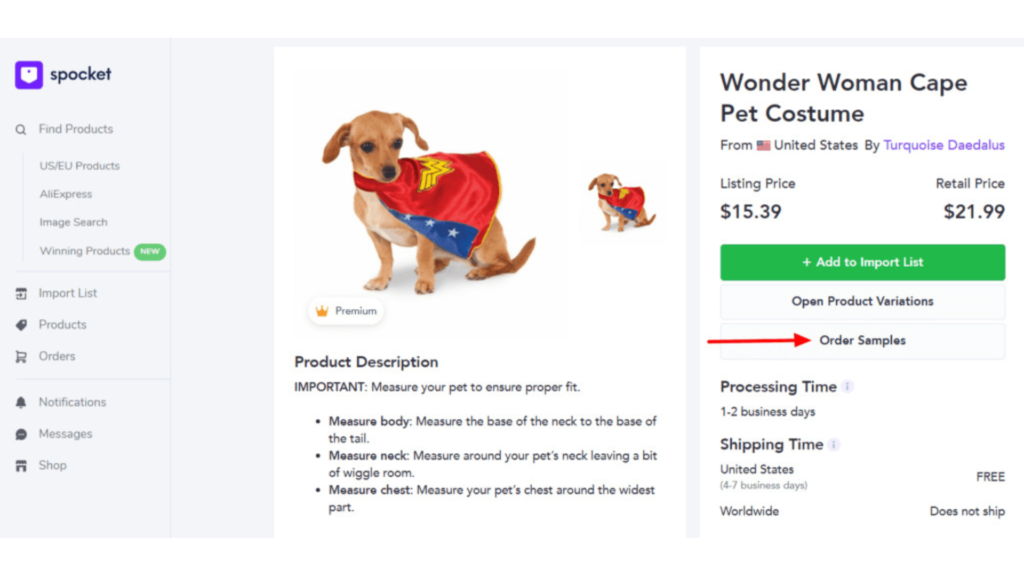This screenshot has width=1024, height=576.
Task: Click the Shipping Time info icon
Action: (x=833, y=445)
